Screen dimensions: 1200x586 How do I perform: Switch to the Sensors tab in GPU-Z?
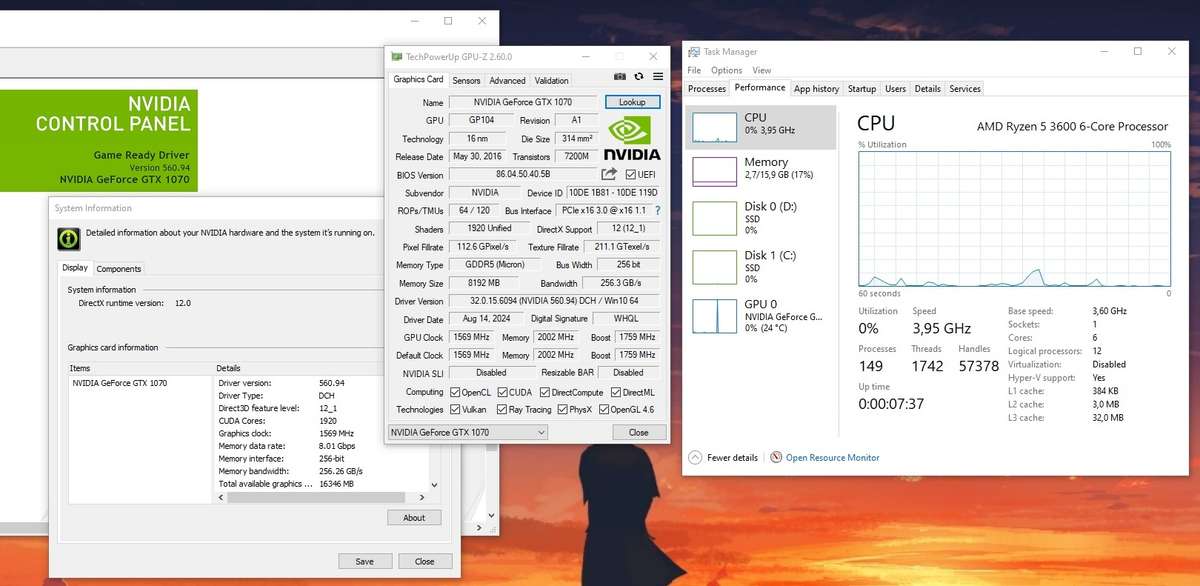click(466, 80)
